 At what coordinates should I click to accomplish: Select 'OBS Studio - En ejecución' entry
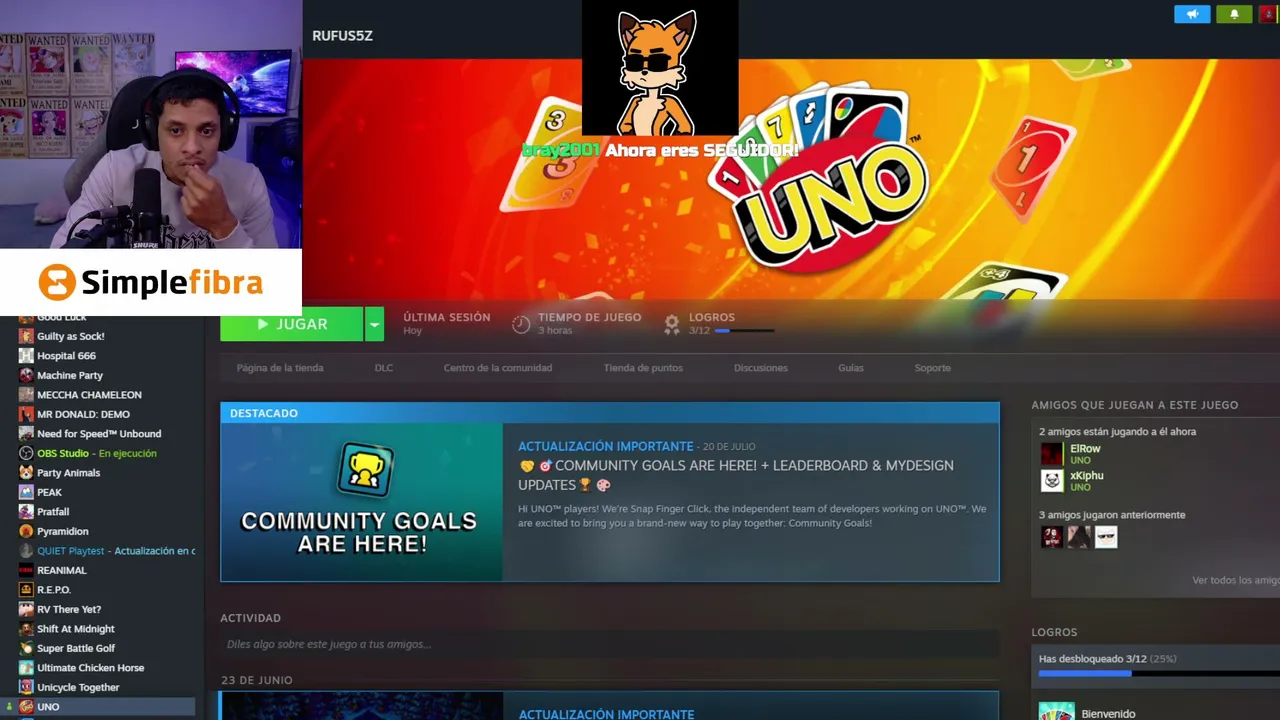[x=97, y=453]
